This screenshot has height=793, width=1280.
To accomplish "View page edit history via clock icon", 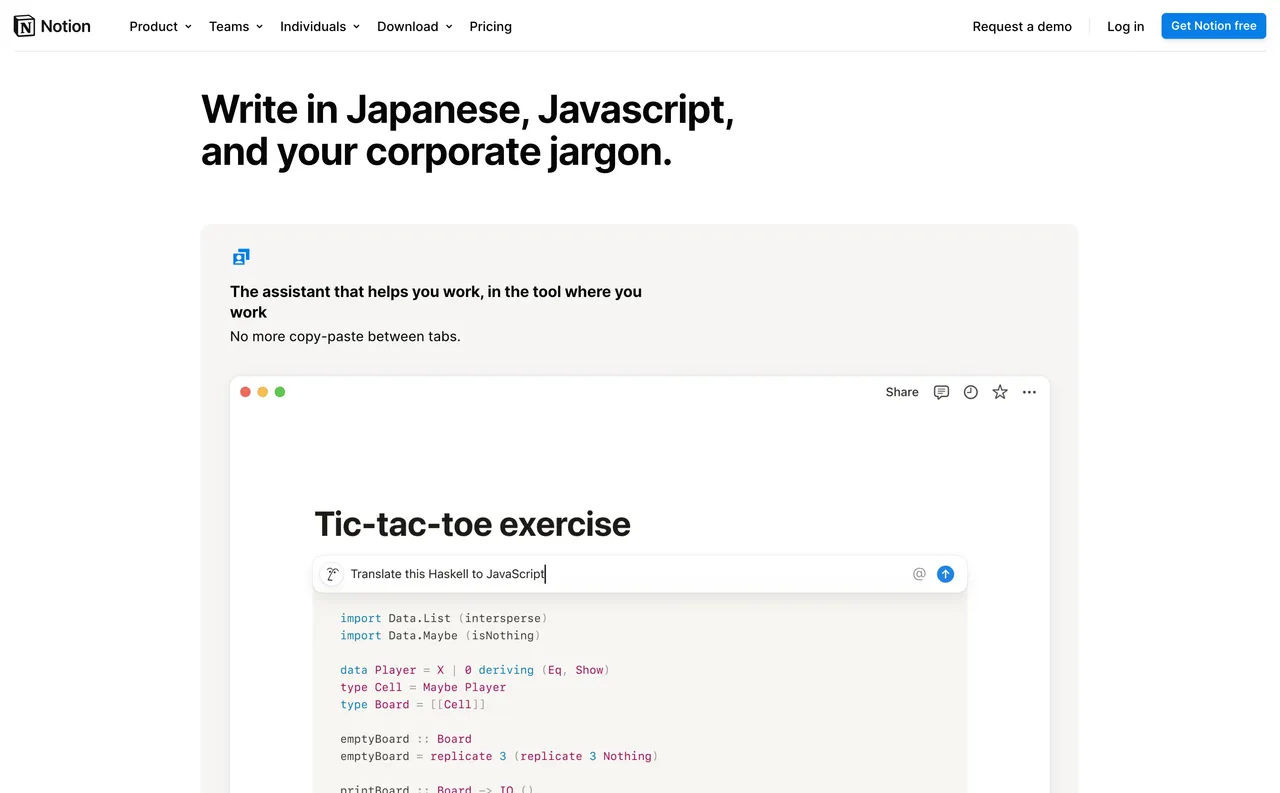I will pos(970,392).
